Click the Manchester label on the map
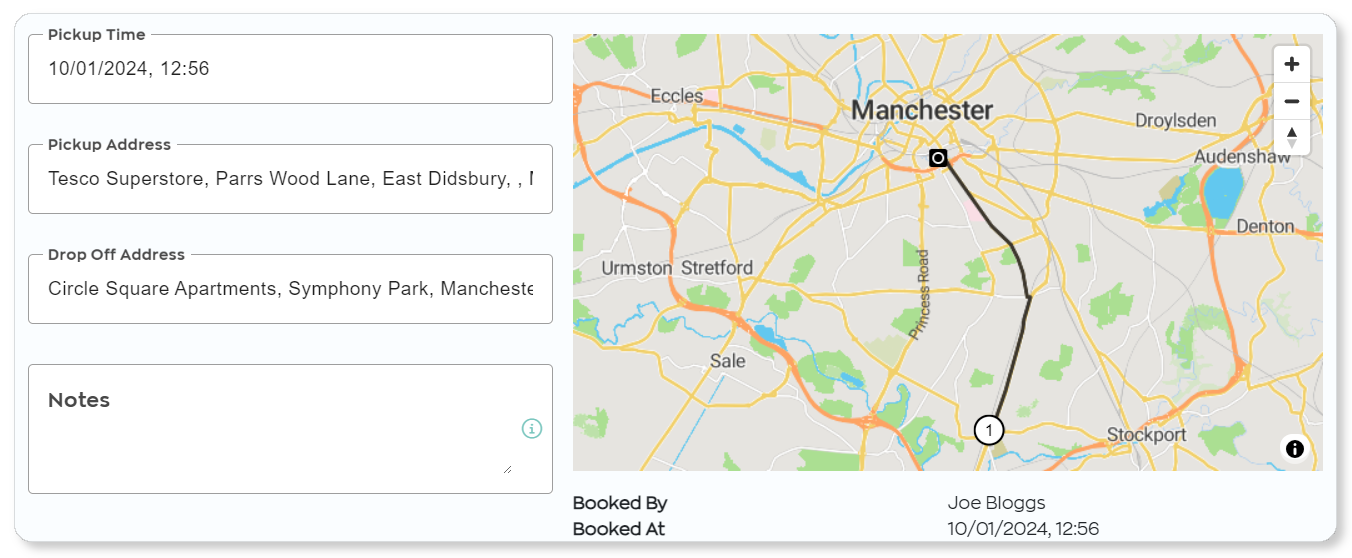1352x558 pixels. (x=922, y=110)
